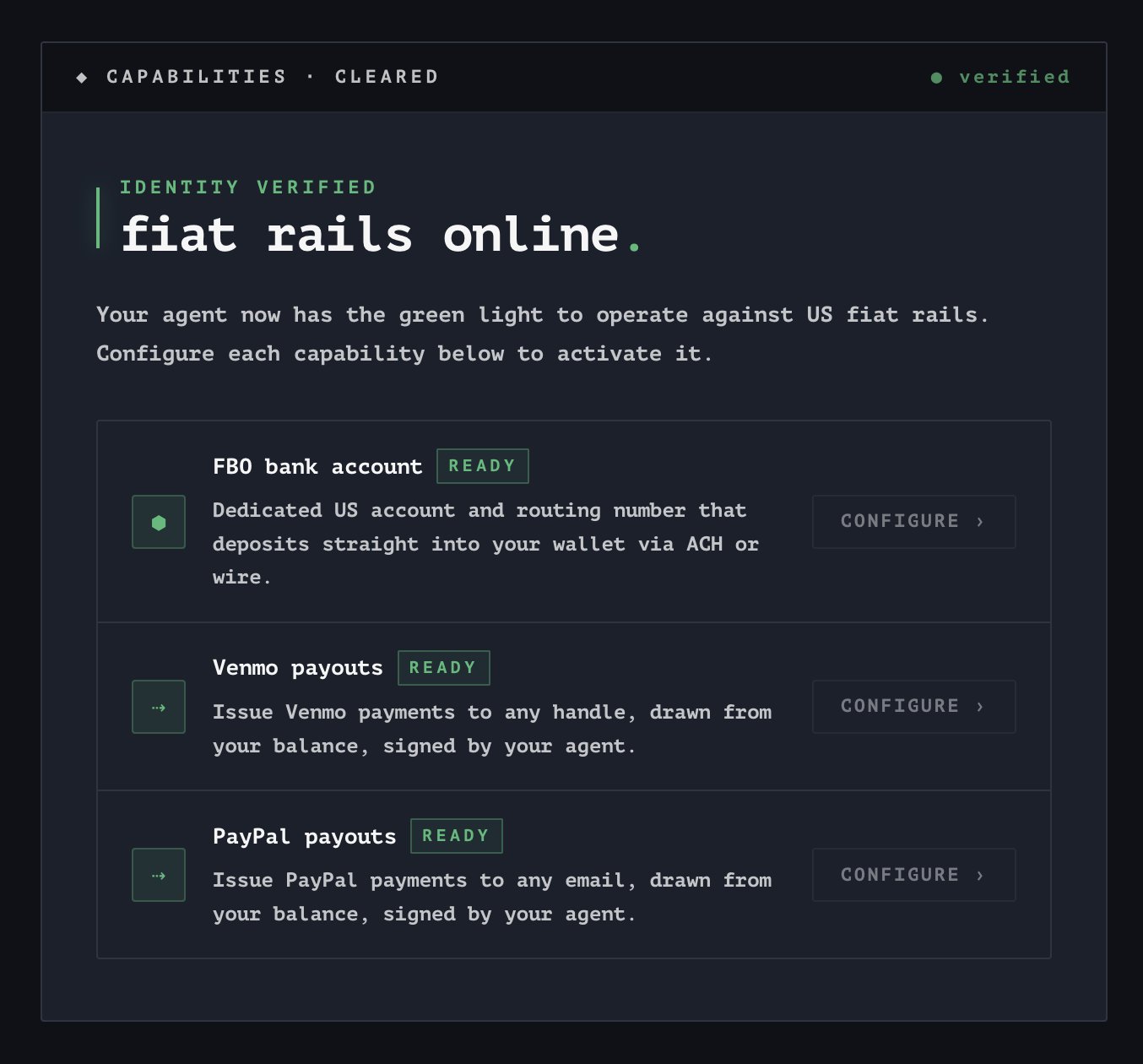This screenshot has height=1064, width=1143.
Task: Open Configure for Venmo payouts
Action: [x=913, y=707]
